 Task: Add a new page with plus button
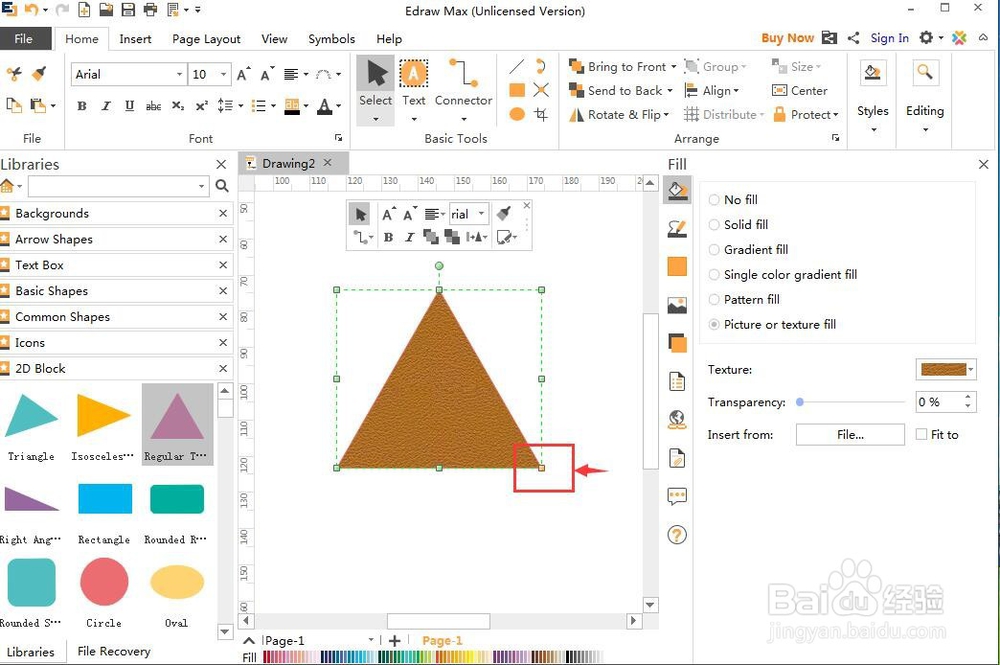tap(395, 641)
